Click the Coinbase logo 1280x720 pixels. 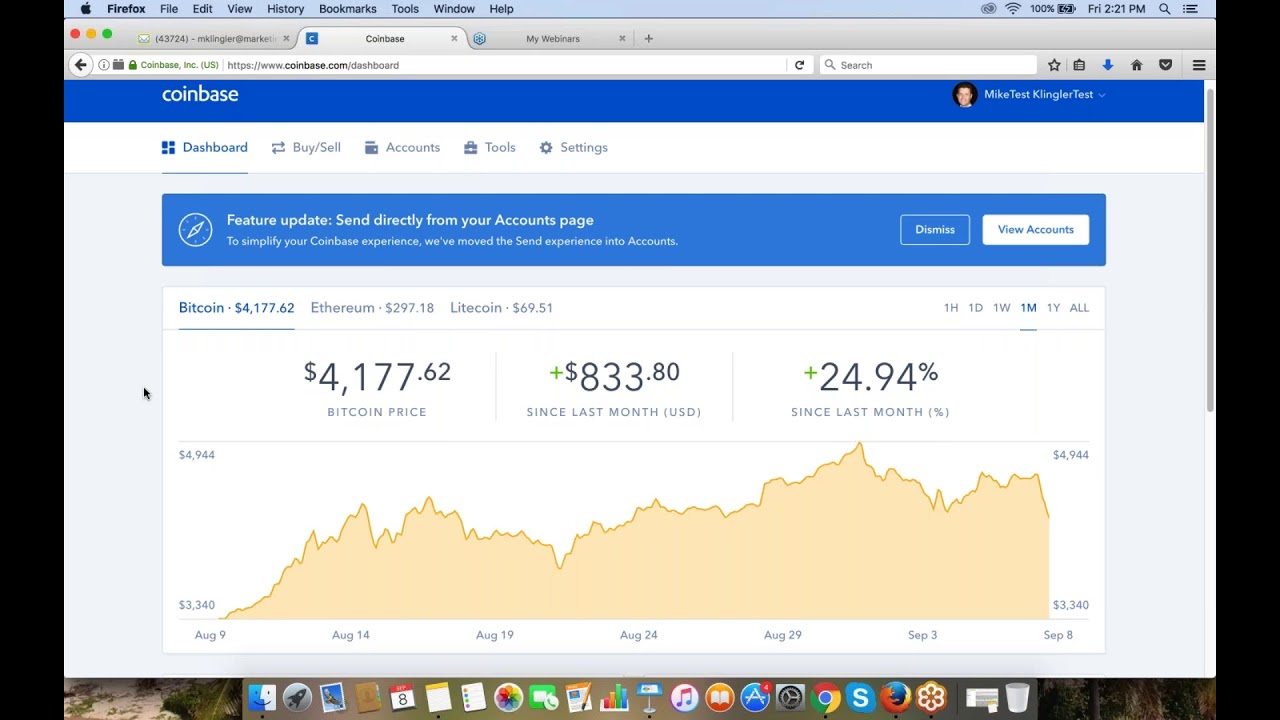click(x=200, y=94)
